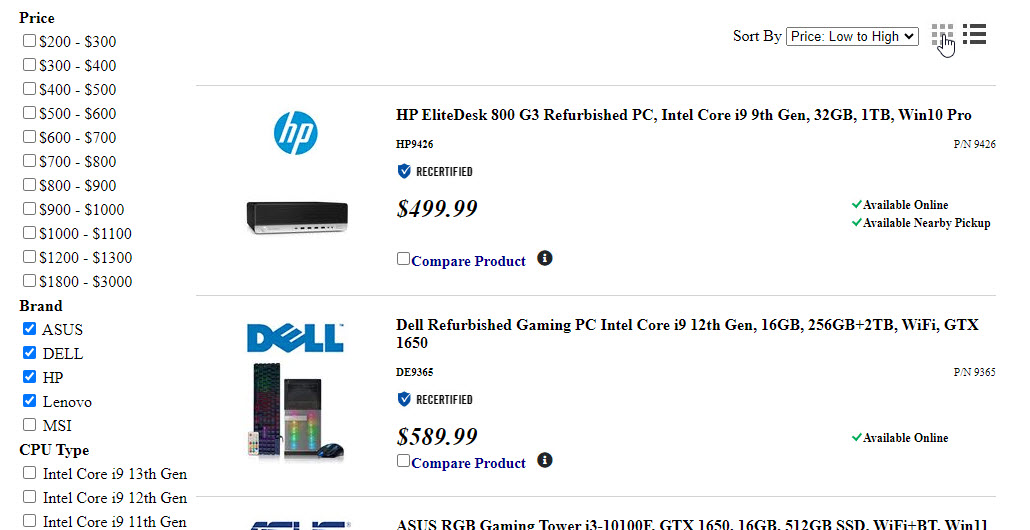
Task: Tick Compare Product for HP EliteDesk
Action: (404, 259)
